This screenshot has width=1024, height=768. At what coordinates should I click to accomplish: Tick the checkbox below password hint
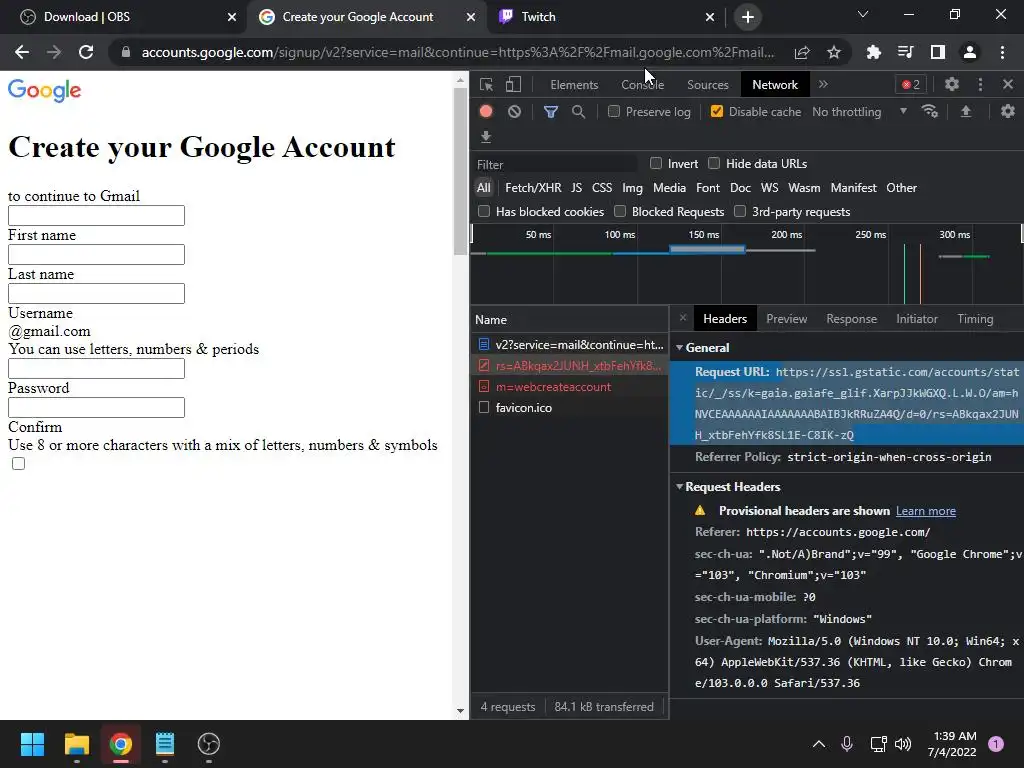(18, 464)
